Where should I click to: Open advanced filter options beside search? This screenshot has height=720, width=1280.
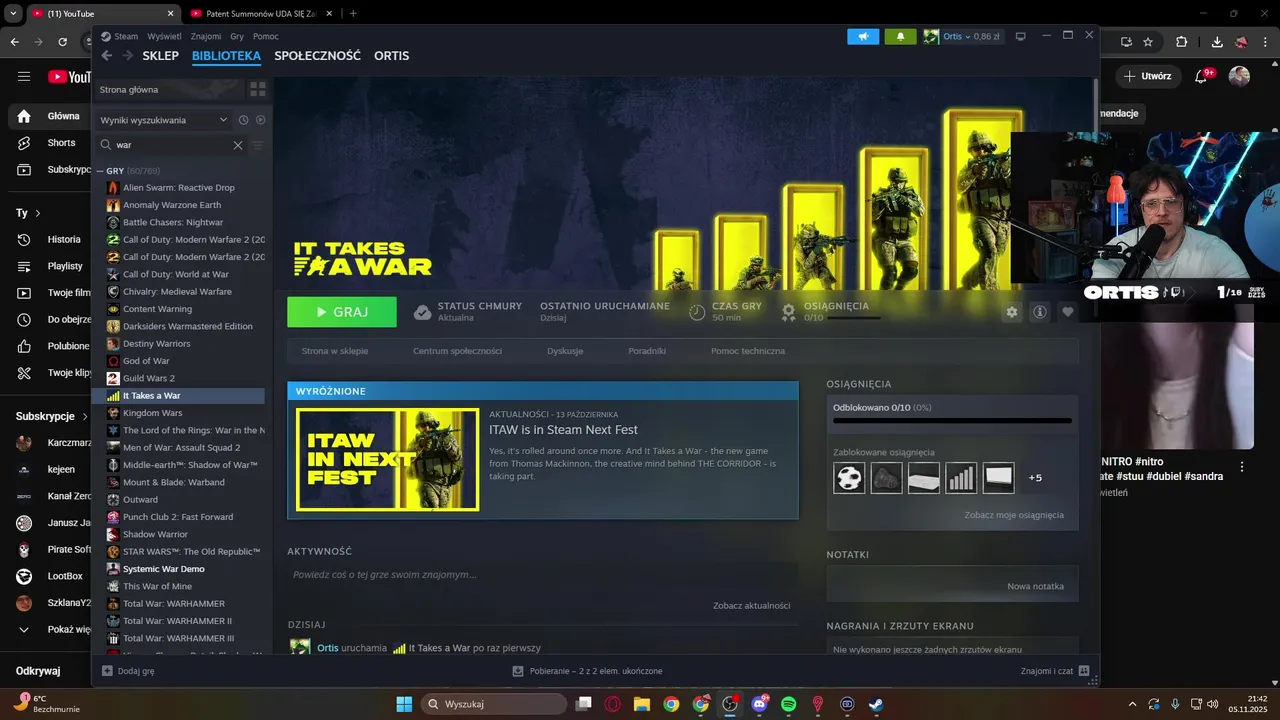point(258,145)
